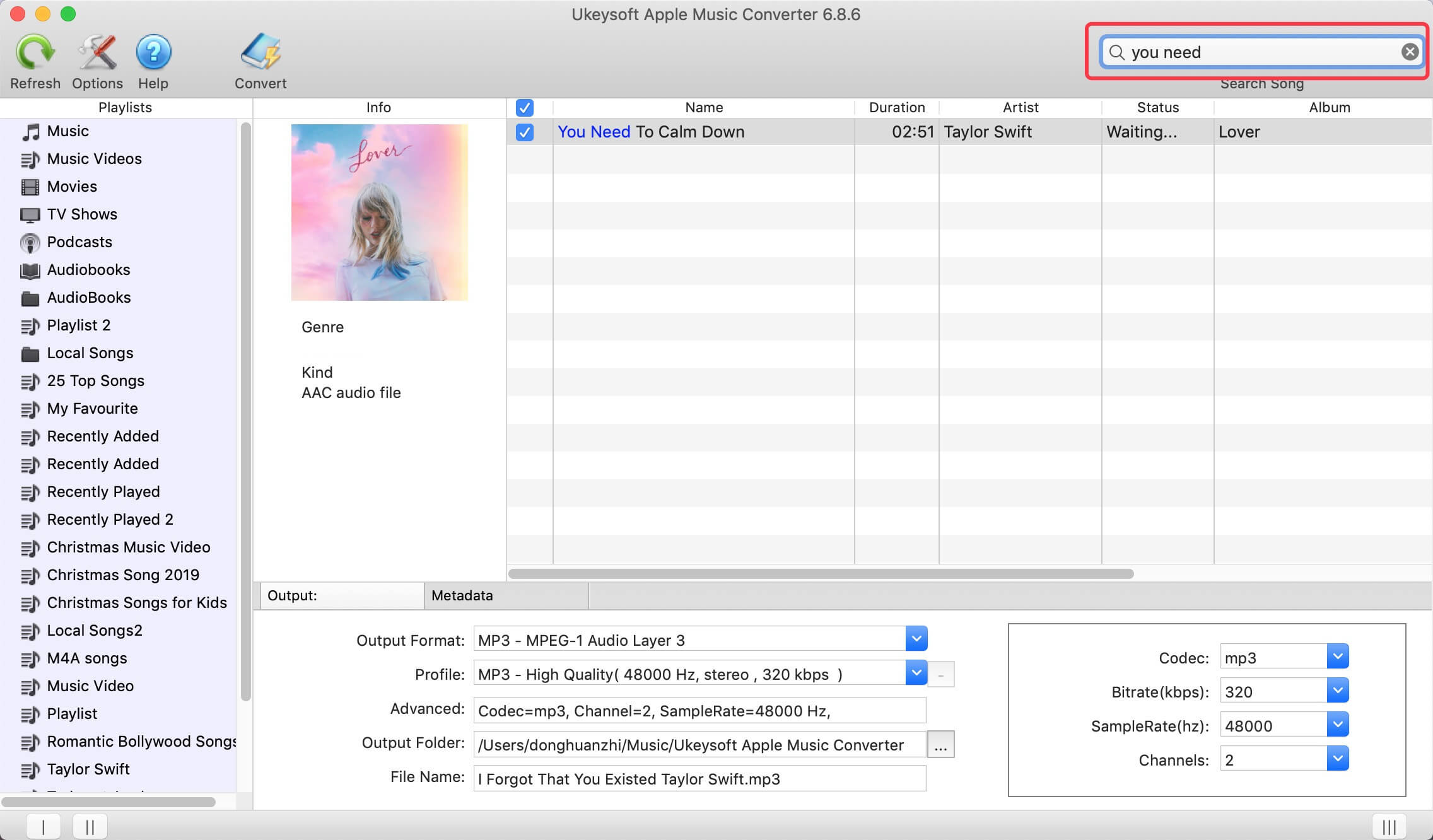The width and height of the screenshot is (1433, 840).
Task: Click the Taylor Swift artist cell
Action: coord(1021,132)
